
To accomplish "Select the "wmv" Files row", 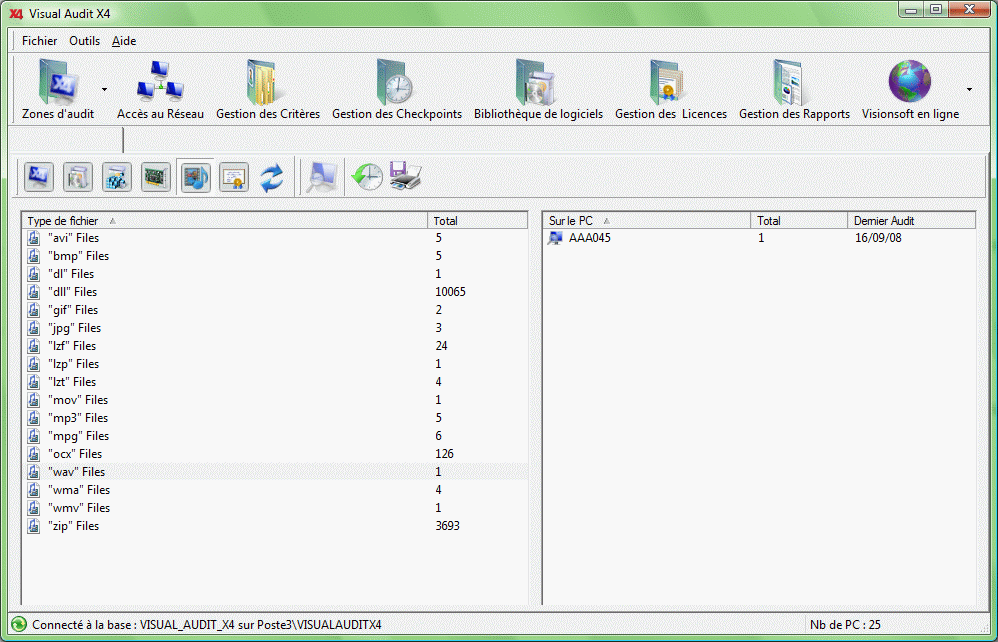I will (275, 508).
